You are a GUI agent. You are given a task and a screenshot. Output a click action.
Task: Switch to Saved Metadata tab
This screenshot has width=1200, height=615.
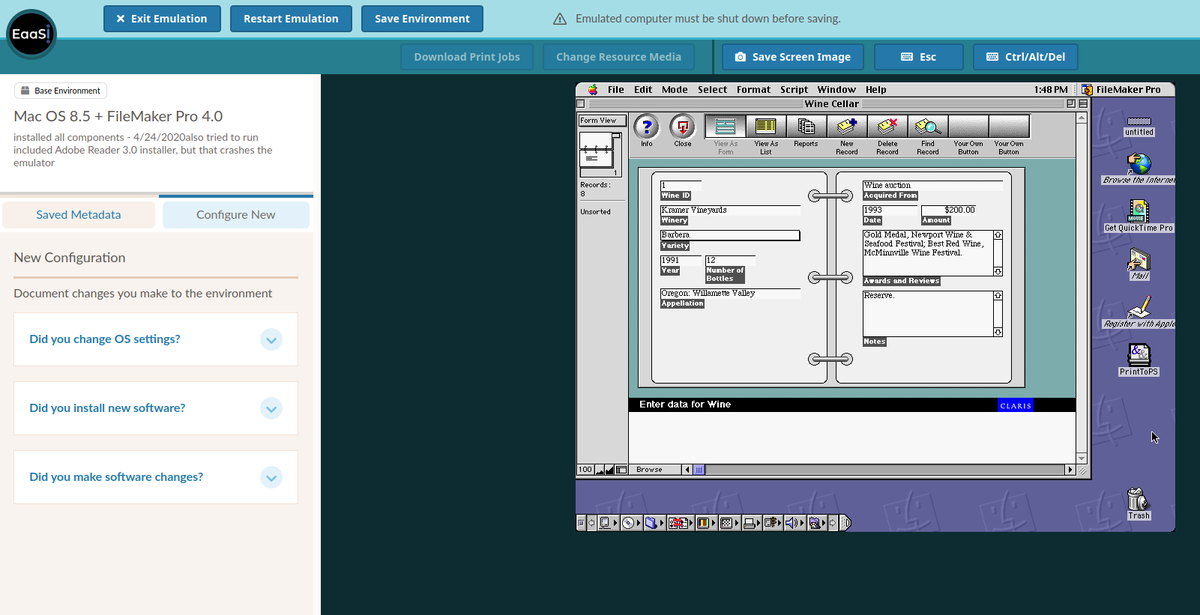[x=79, y=214]
